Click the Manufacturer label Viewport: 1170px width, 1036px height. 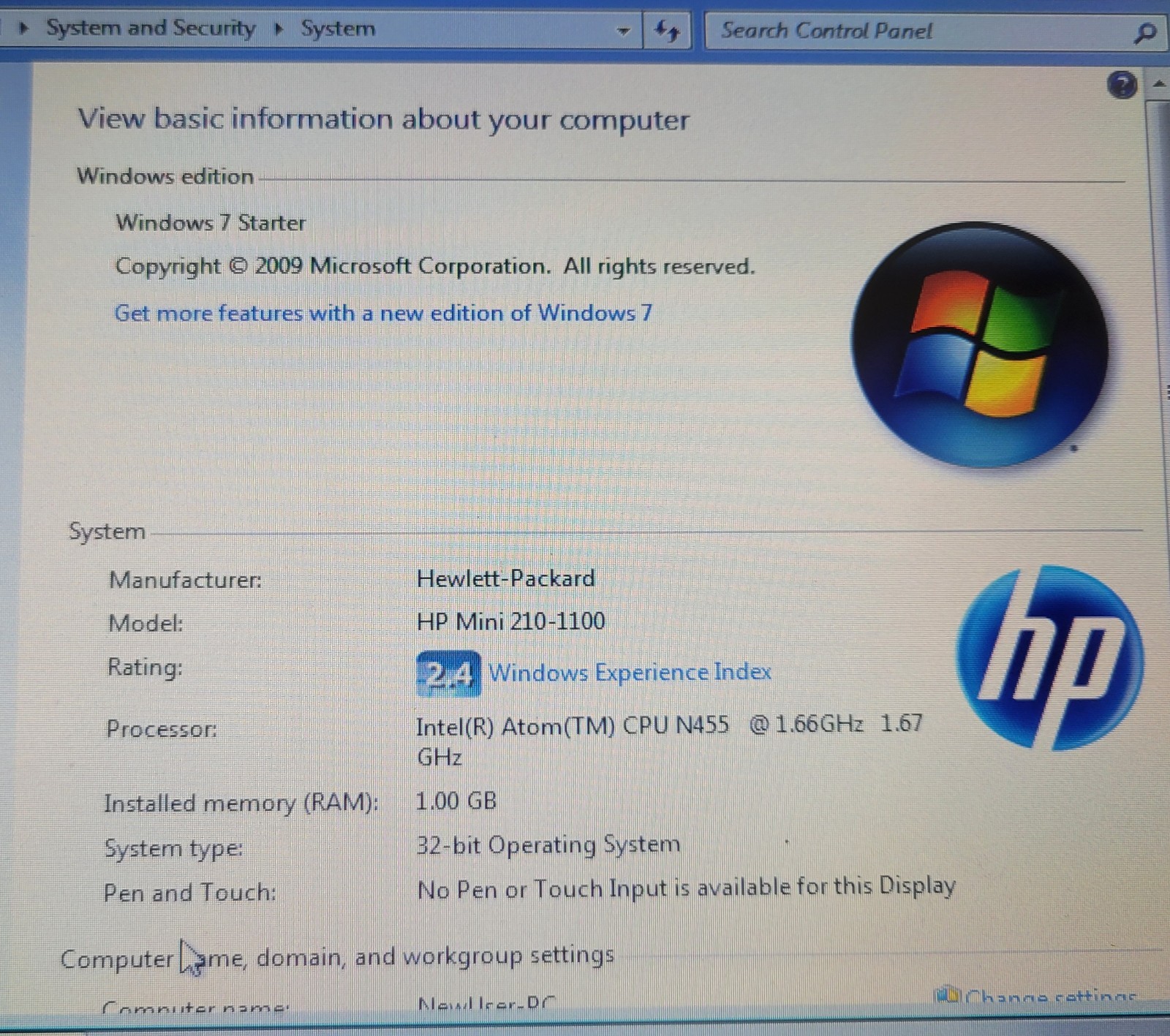[x=185, y=580]
